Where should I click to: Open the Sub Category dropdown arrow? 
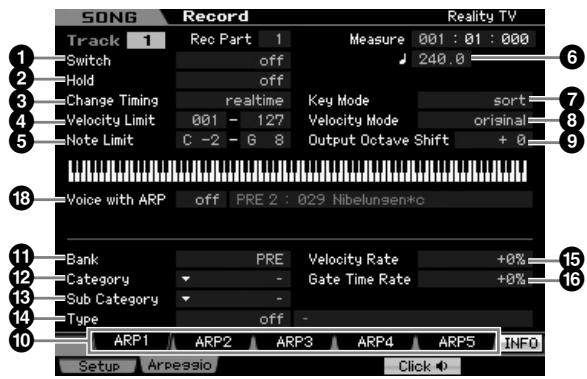pos(186,299)
